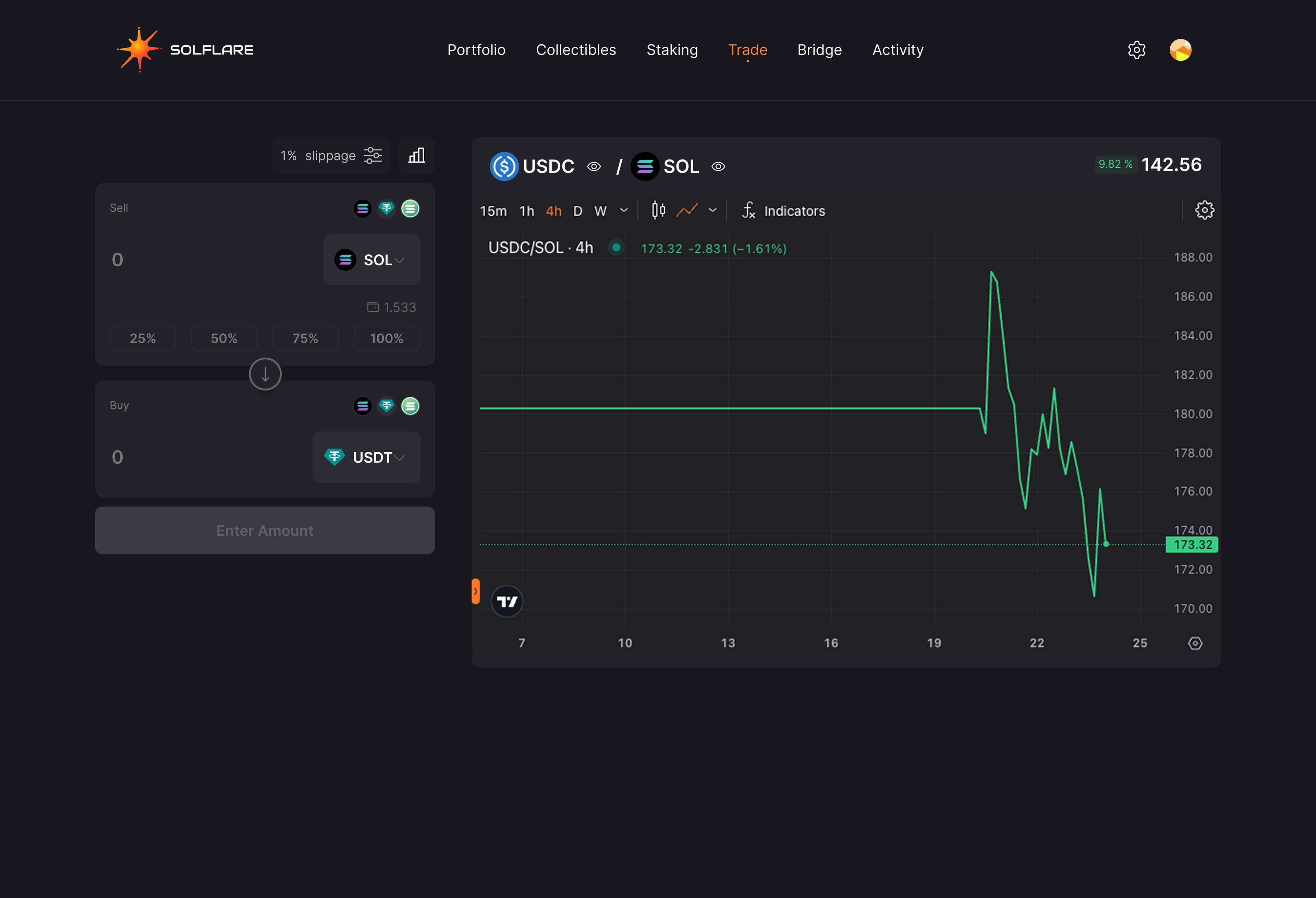Click the Solflare logo
Image resolution: width=1316 pixels, height=898 pixels.
pos(185,50)
